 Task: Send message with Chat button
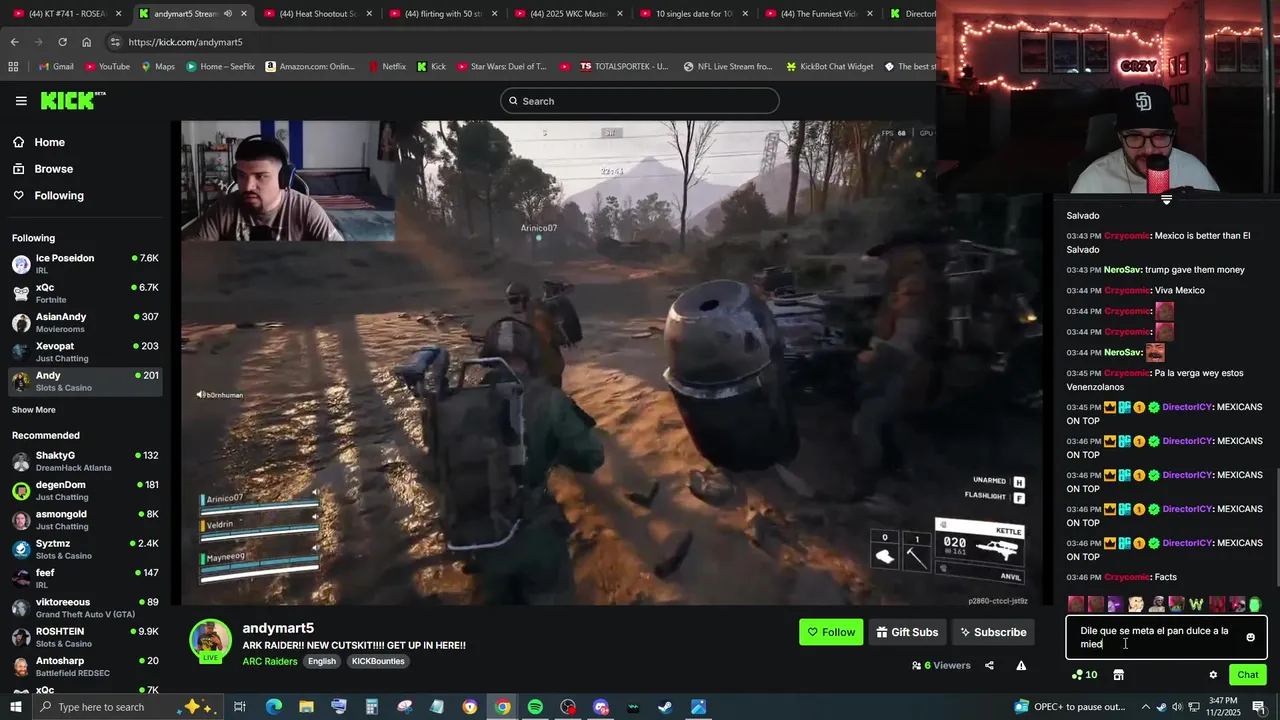click(1247, 675)
